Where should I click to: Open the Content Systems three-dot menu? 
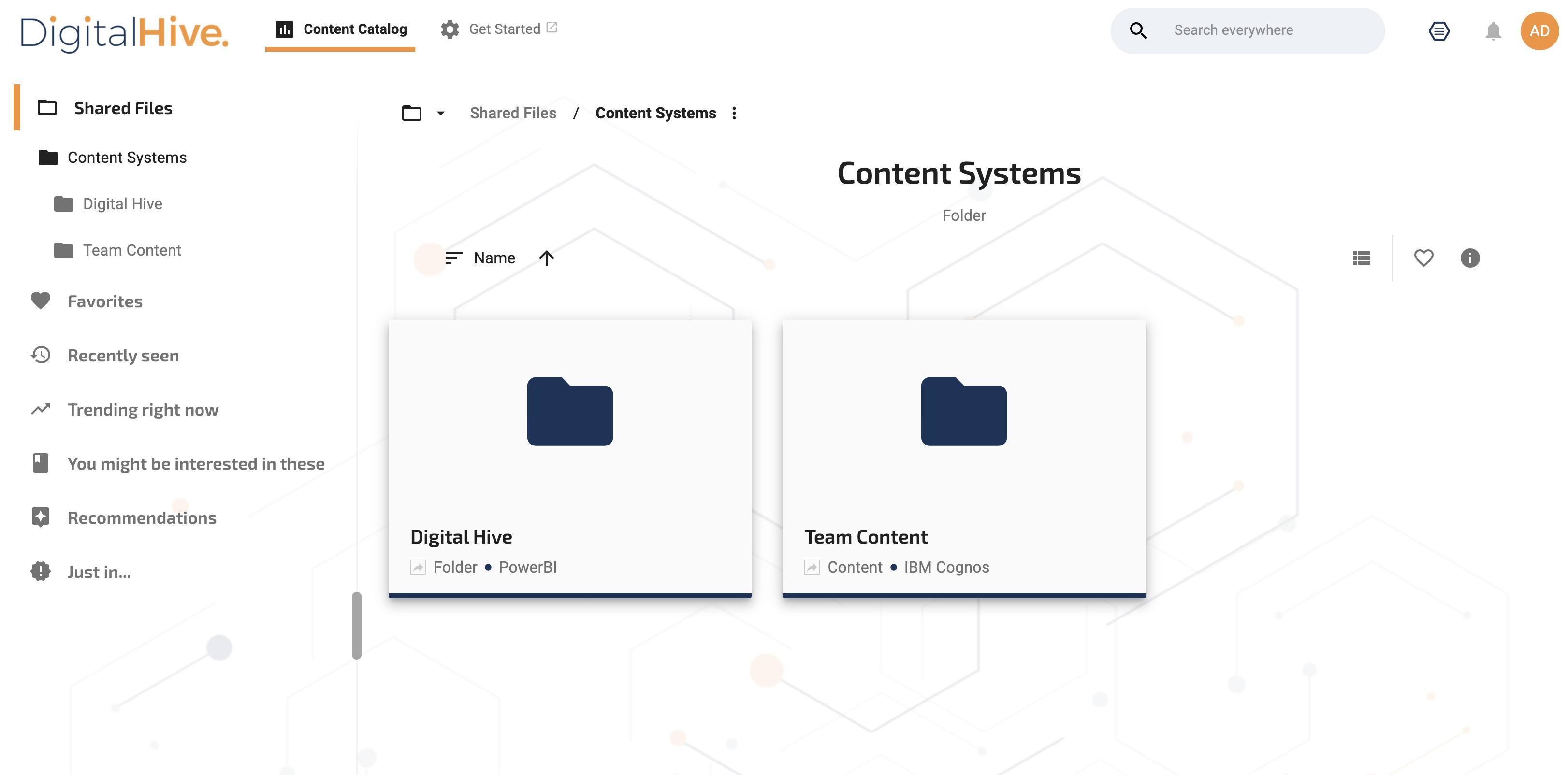(x=734, y=113)
